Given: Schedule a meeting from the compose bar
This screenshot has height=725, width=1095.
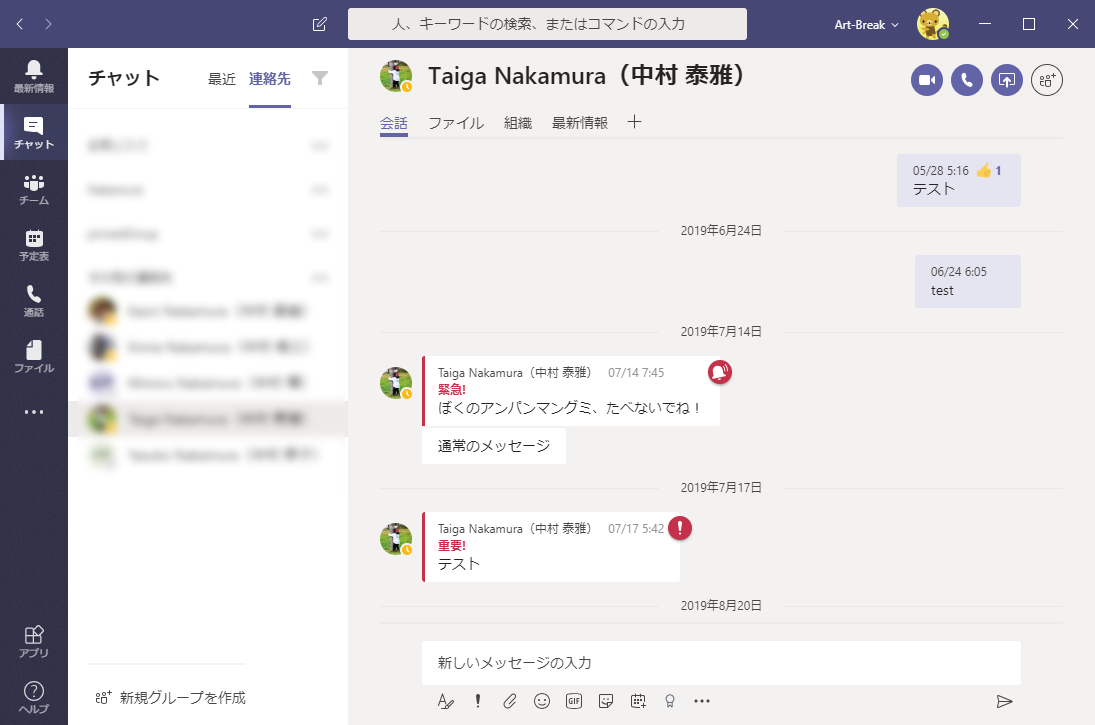Looking at the screenshot, I should pyautogui.click(x=637, y=702).
